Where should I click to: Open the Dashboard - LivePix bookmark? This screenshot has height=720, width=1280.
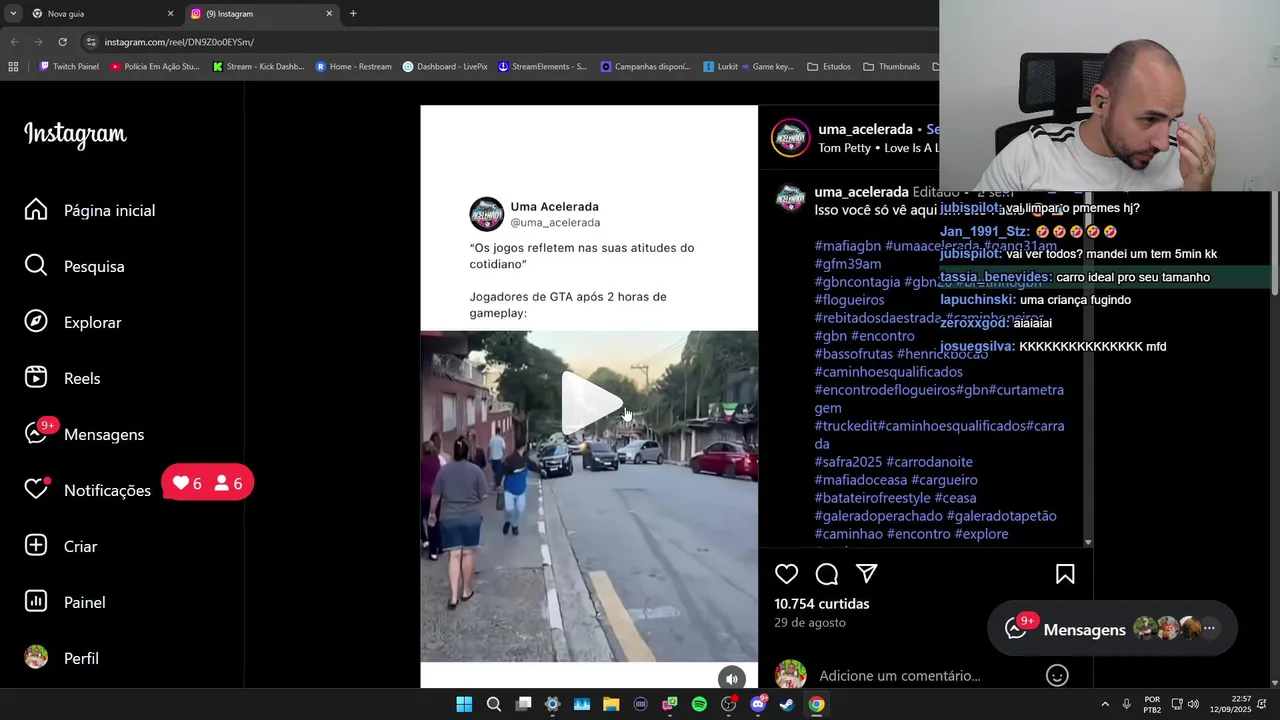[x=445, y=67]
